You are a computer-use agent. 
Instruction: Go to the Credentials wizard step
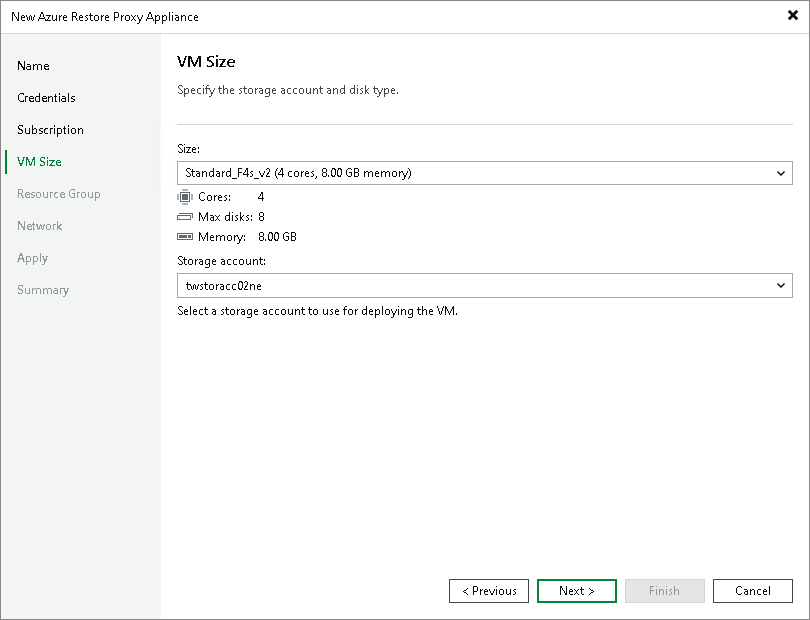pyautogui.click(x=46, y=98)
